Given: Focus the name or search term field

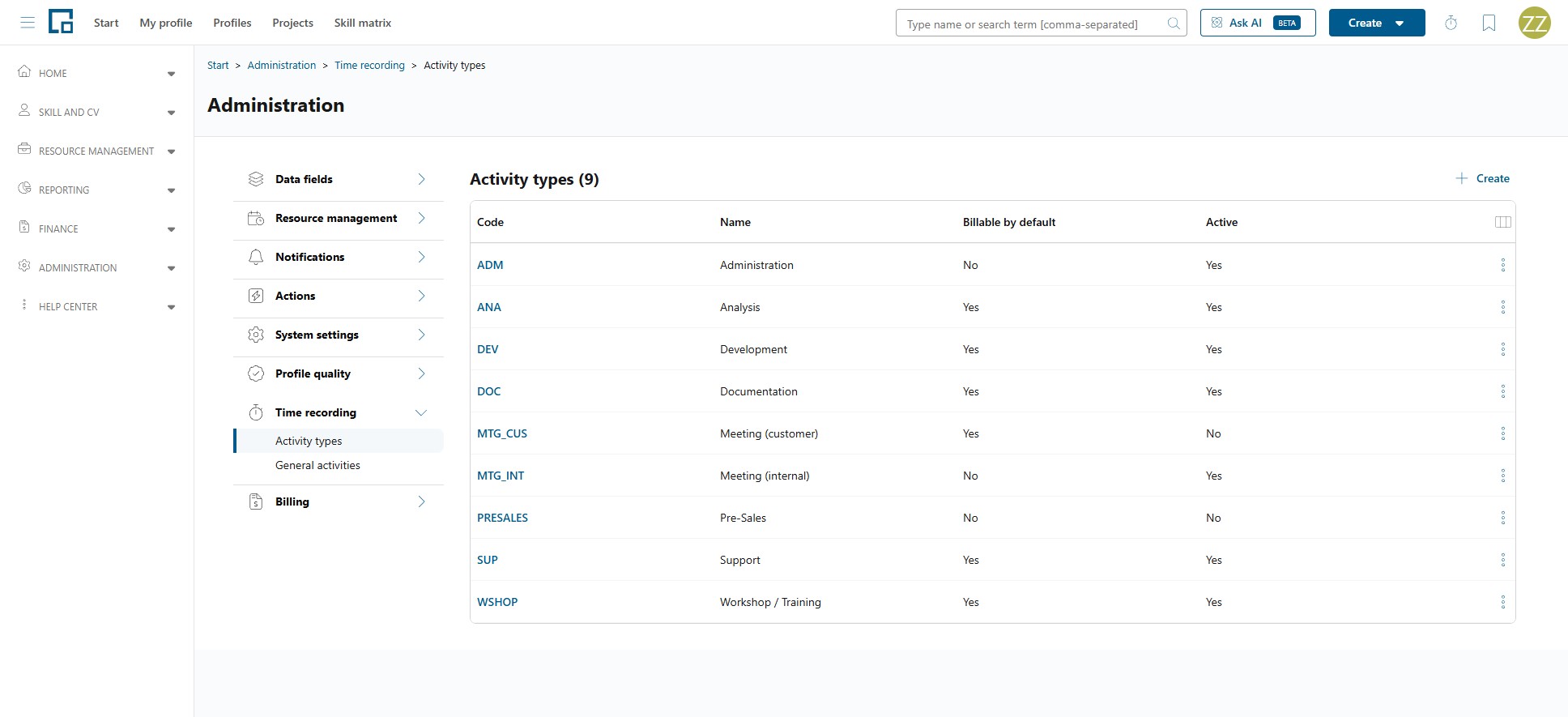Looking at the screenshot, I should click(x=1042, y=23).
